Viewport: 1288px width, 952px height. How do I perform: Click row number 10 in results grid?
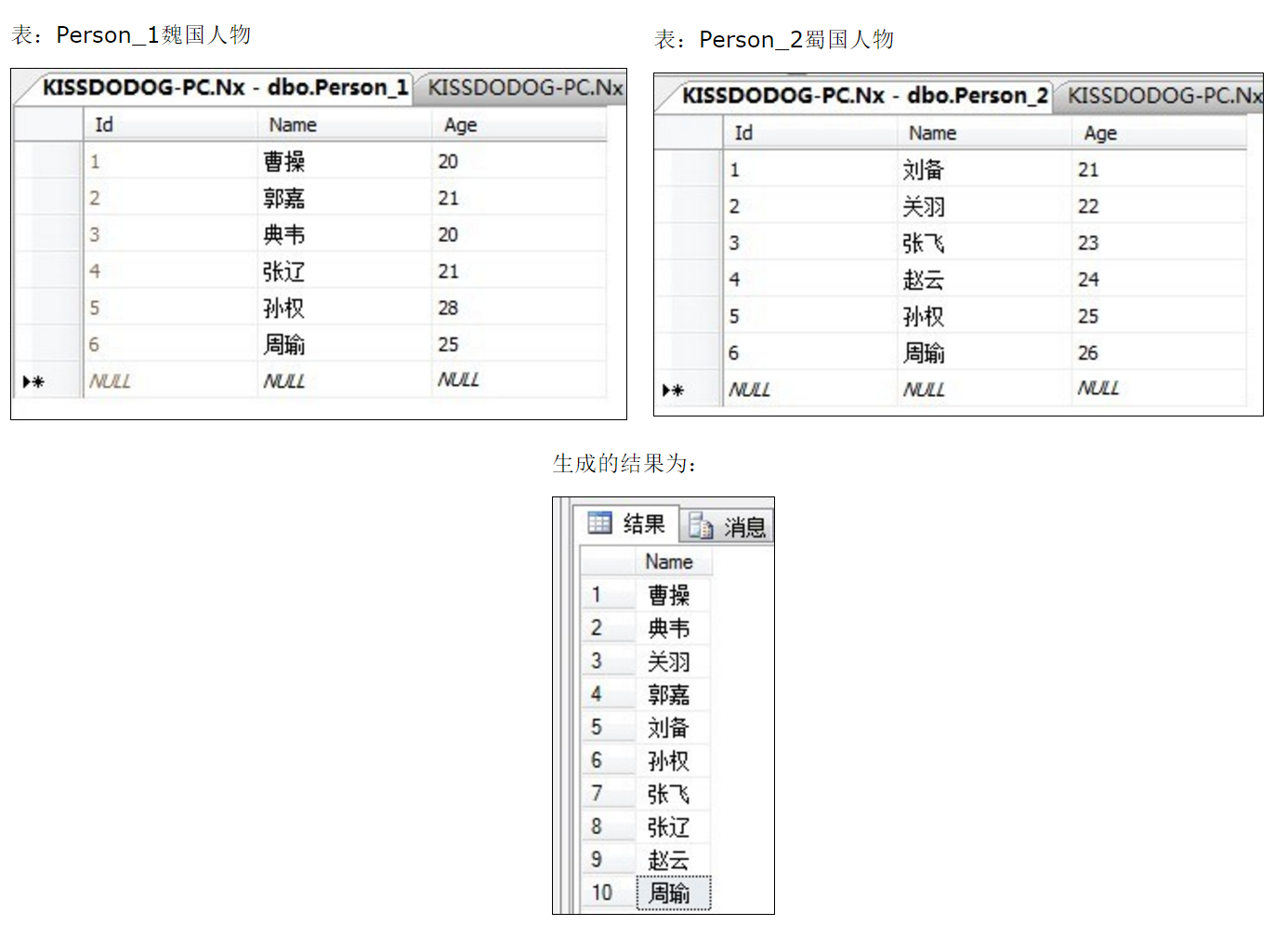click(608, 893)
